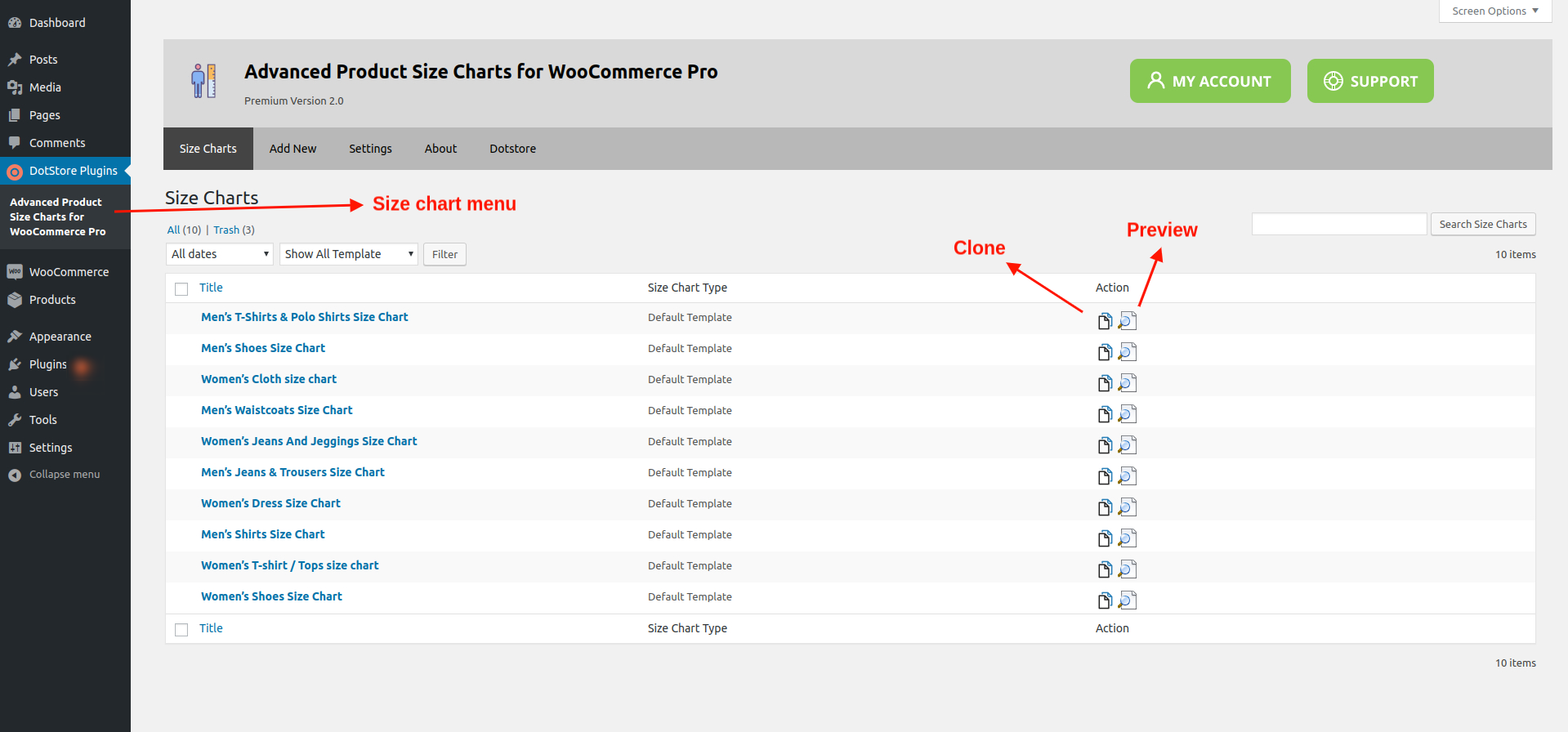Open Men's Shirts Size Chart link
The image size is (1568, 732).
click(x=263, y=534)
